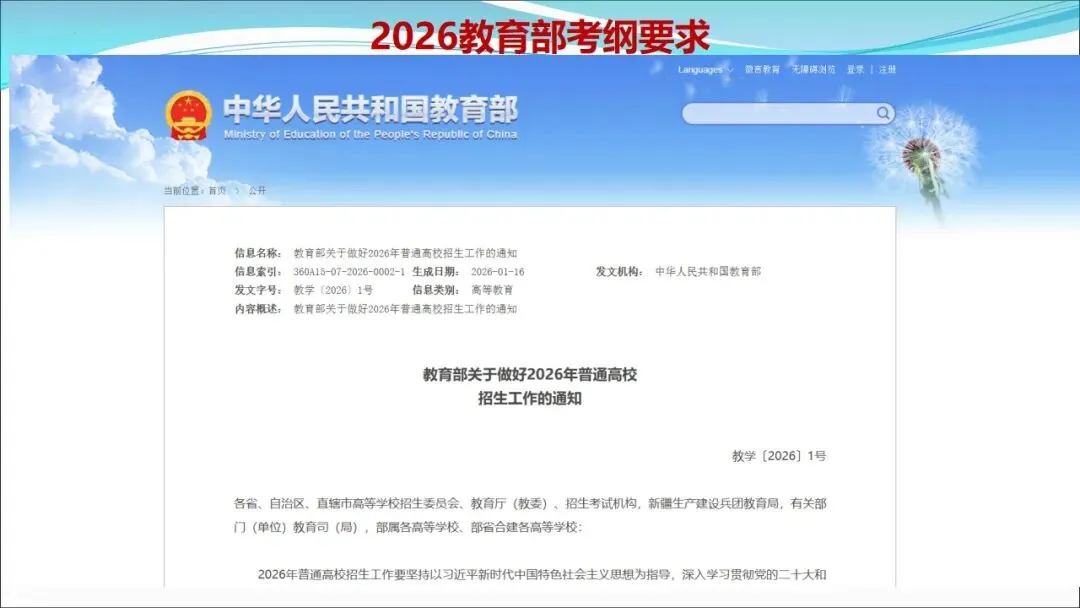Click the 中华人民共和国教育部 site title
The height and width of the screenshot is (608, 1080).
(x=371, y=109)
